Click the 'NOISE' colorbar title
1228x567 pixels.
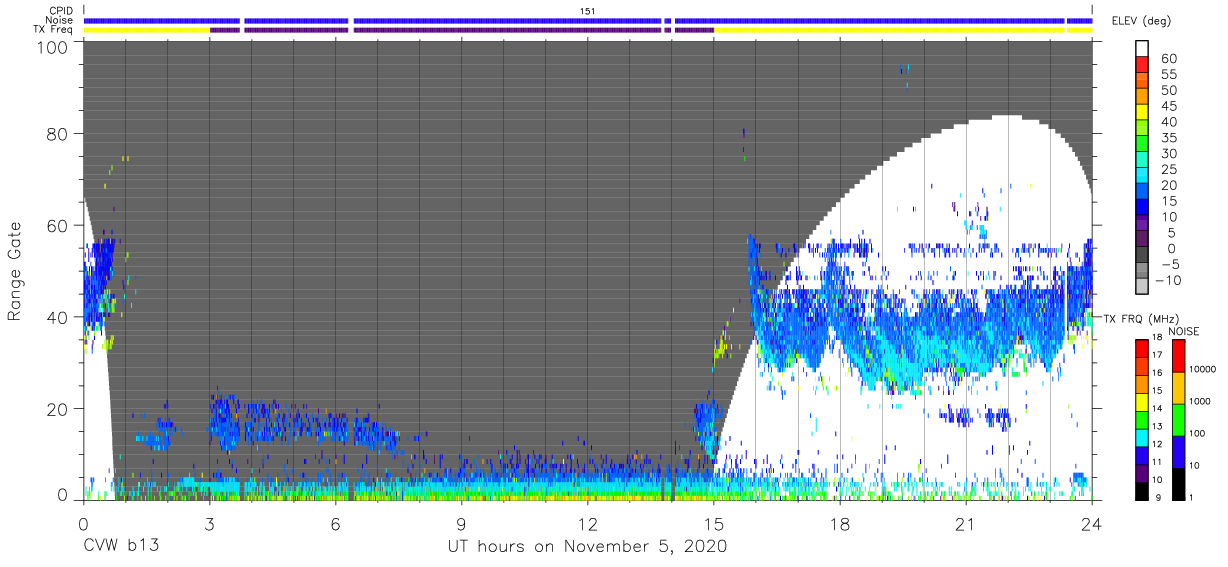(x=1185, y=331)
